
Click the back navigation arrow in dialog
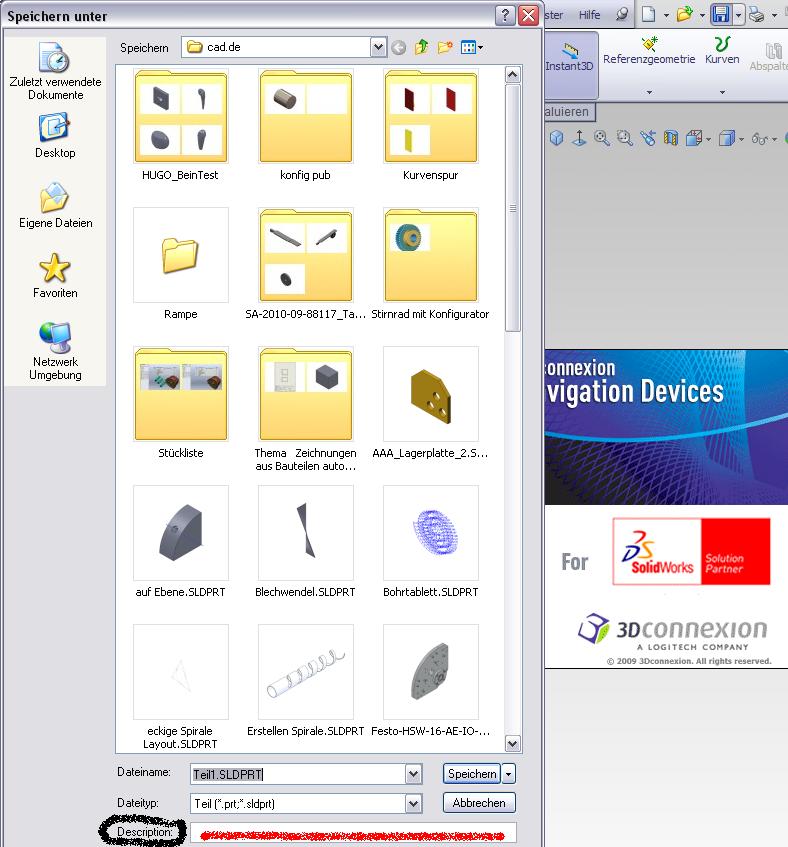[x=399, y=48]
